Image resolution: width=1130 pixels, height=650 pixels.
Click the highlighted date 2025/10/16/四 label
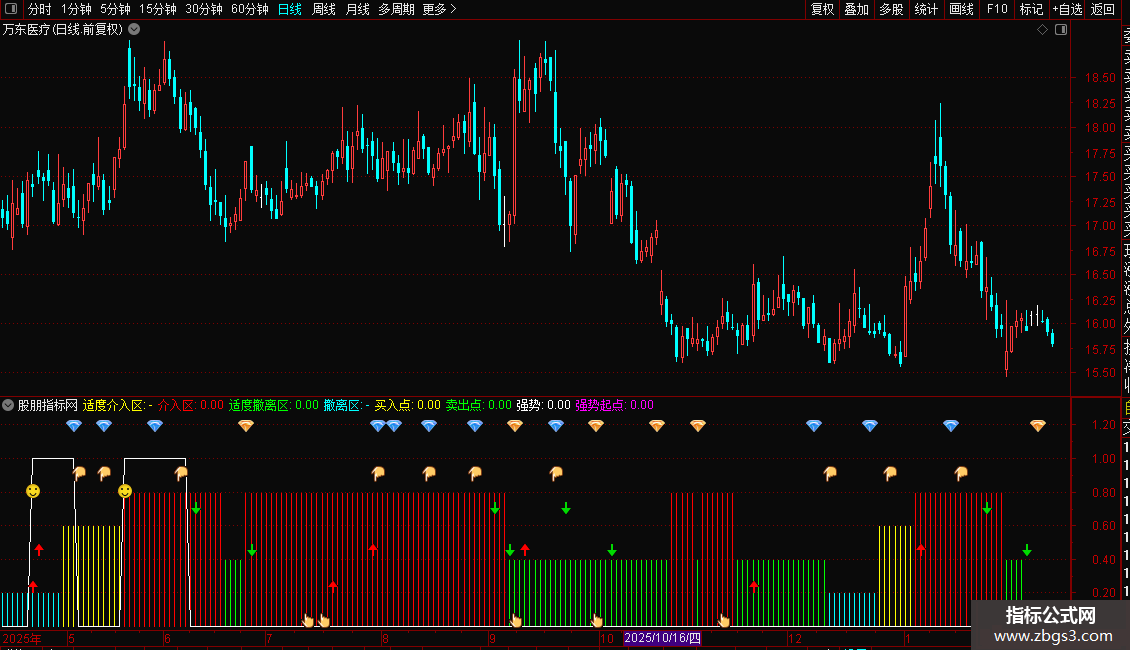662,638
